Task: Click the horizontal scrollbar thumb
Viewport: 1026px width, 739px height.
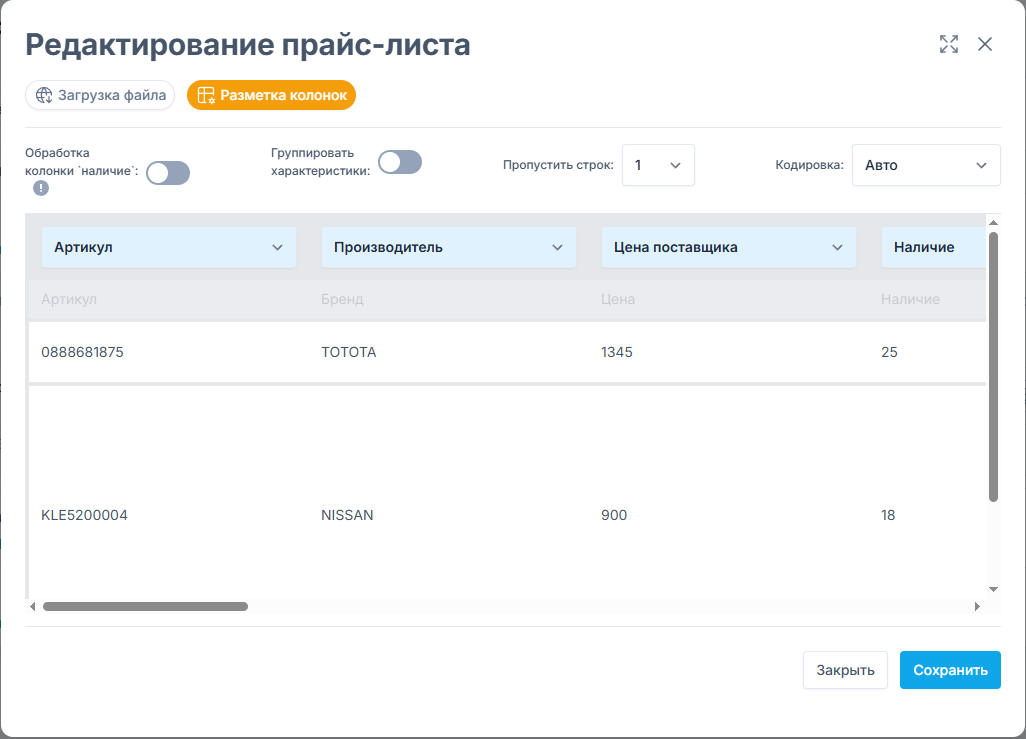Action: coord(145,606)
